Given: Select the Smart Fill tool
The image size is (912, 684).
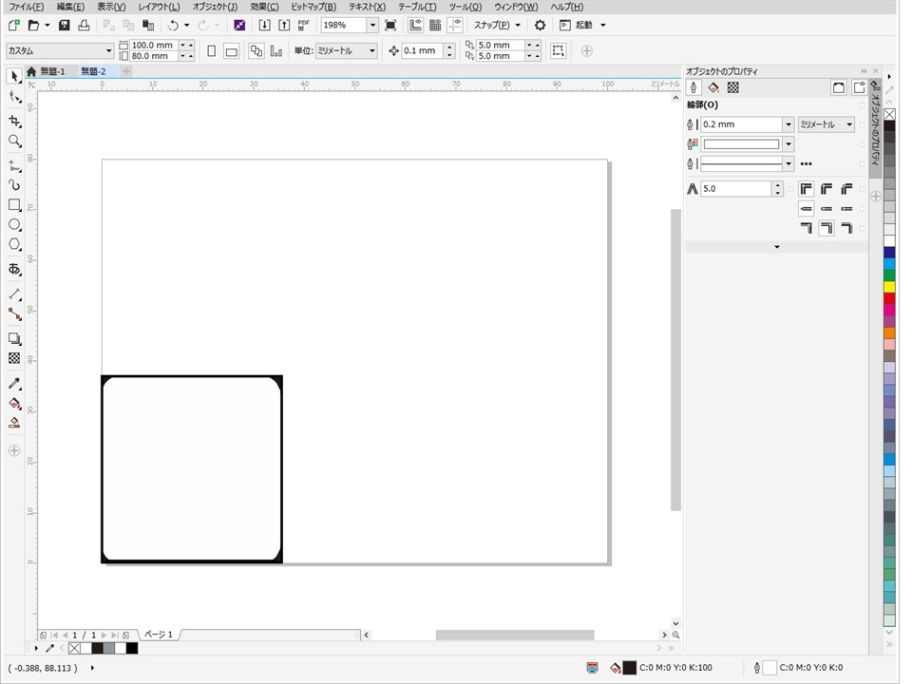Looking at the screenshot, I should coord(15,423).
